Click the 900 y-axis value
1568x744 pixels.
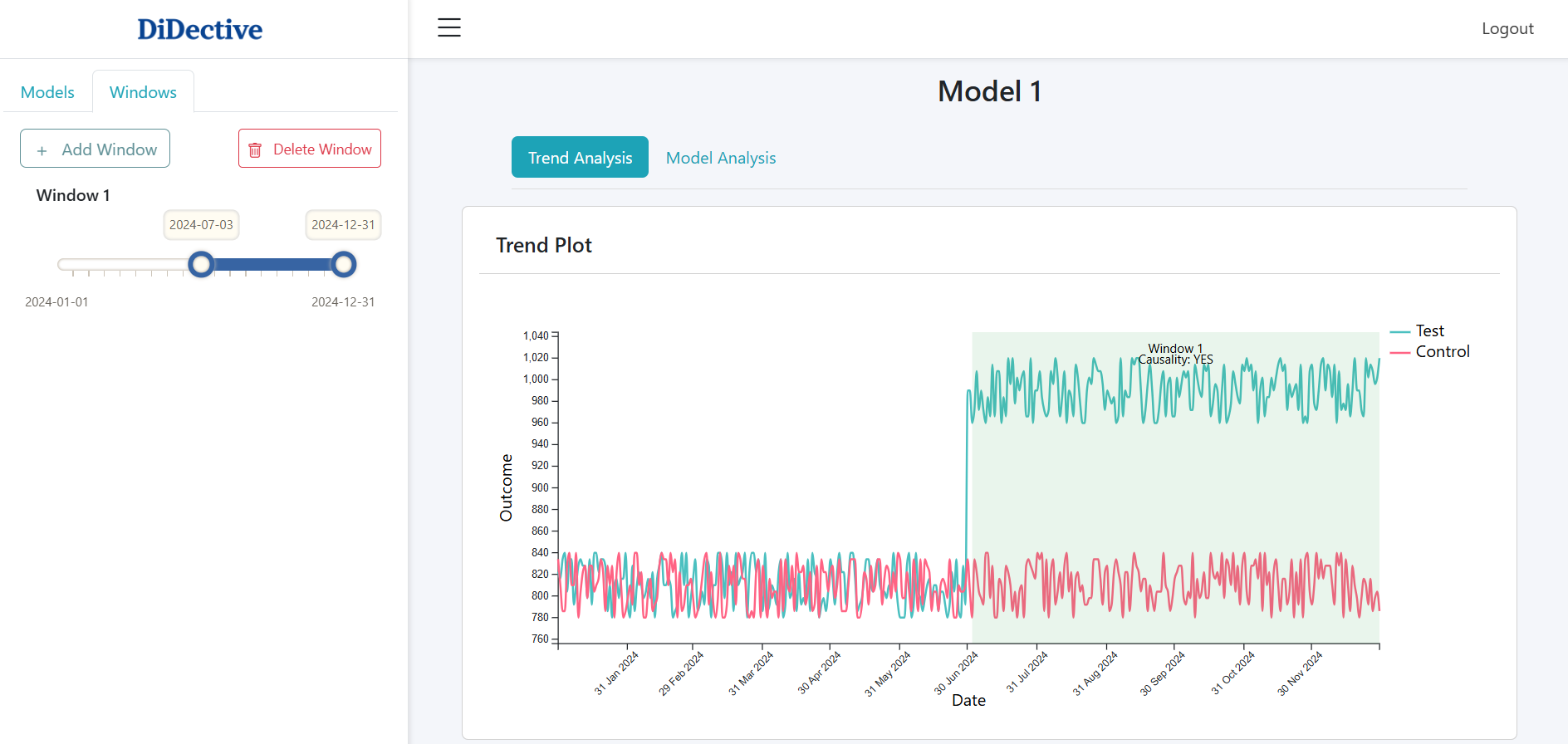coord(540,488)
